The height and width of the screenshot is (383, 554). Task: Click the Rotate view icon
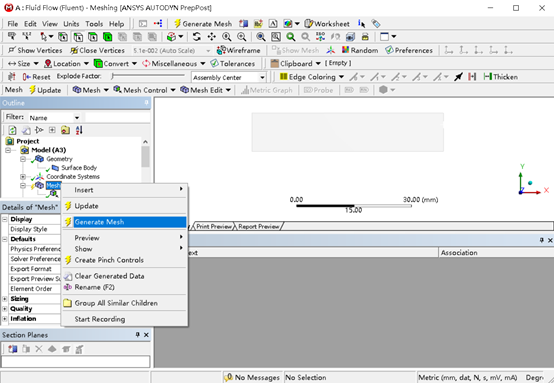coord(197,37)
